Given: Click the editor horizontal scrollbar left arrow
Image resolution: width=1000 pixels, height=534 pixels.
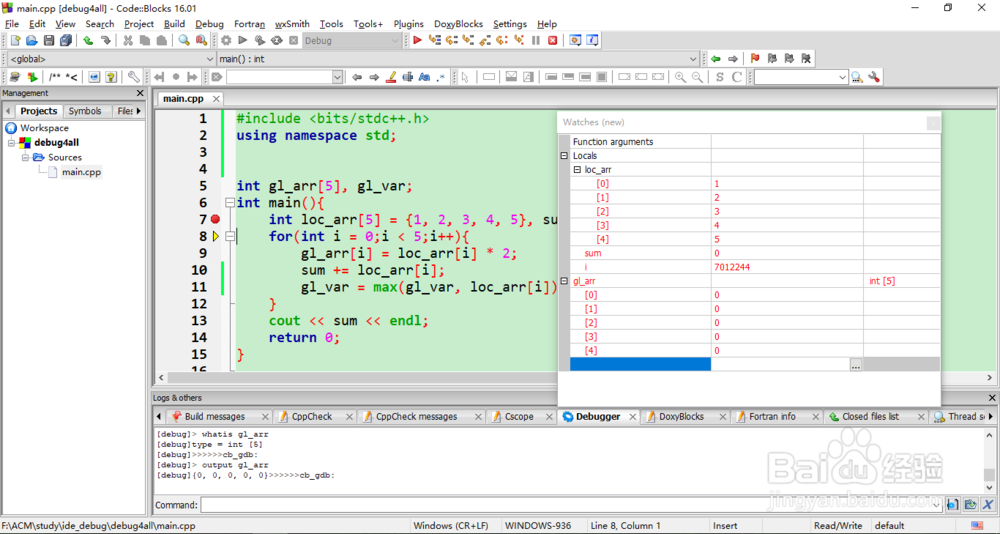Looking at the screenshot, I should (x=160, y=378).
